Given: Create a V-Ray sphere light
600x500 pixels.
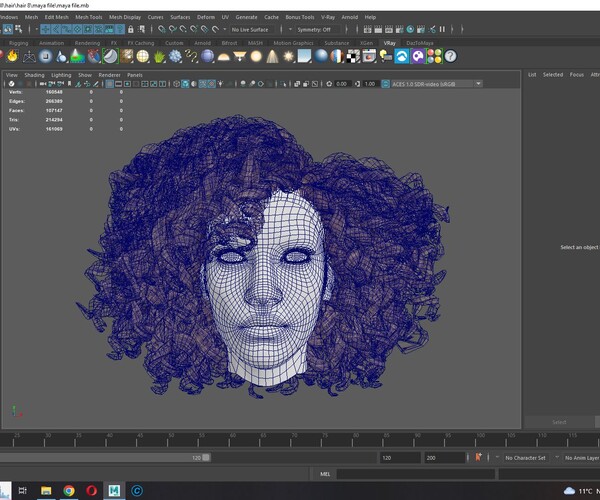Looking at the screenshot, I should (x=256, y=56).
